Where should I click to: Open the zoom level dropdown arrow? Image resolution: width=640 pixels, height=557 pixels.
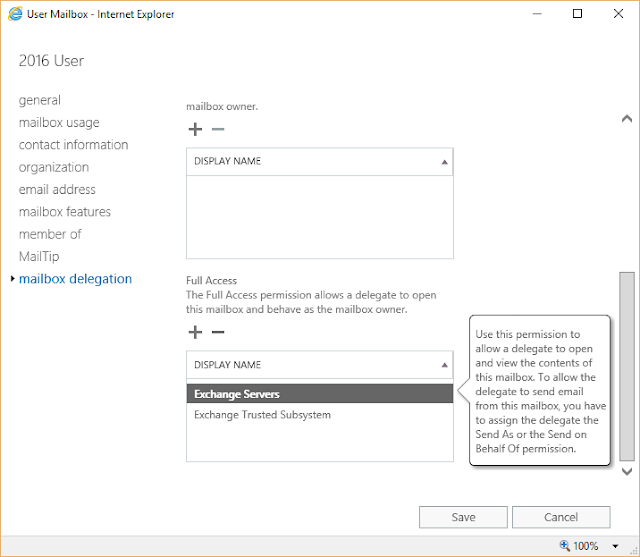(615, 546)
